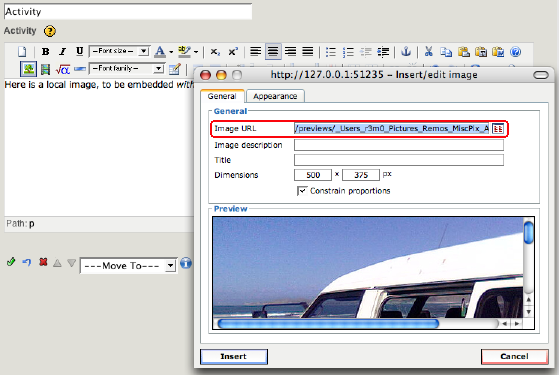The width and height of the screenshot is (559, 375).
Task: Open the Move To dropdown
Action: point(129,266)
